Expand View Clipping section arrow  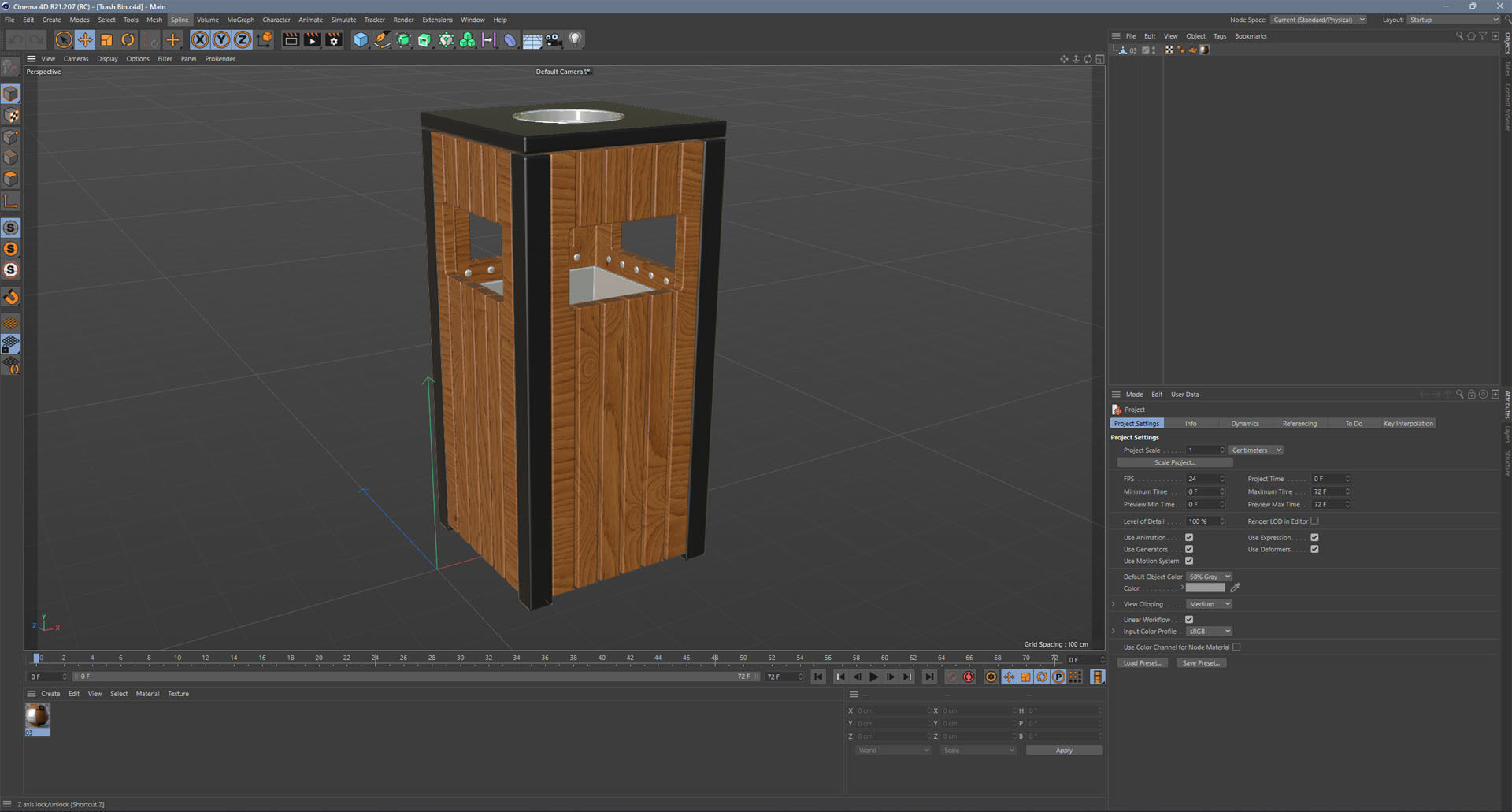[1114, 604]
